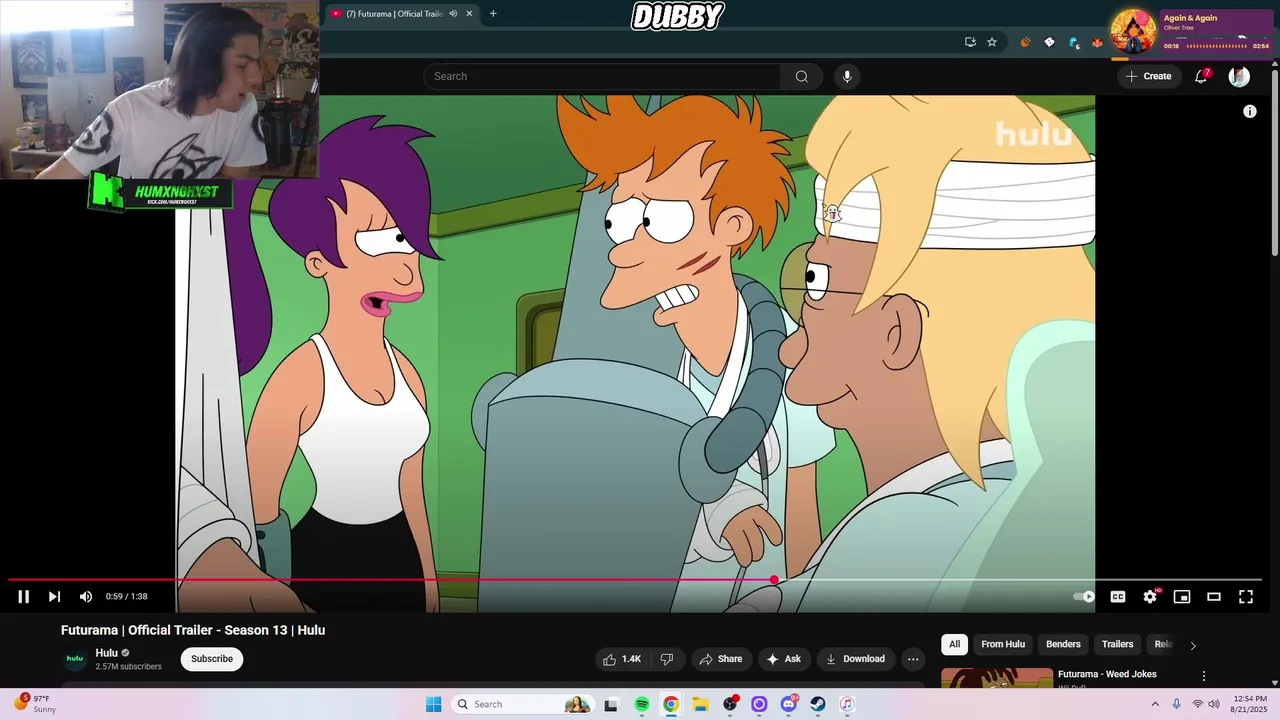1280x720 pixels.
Task: Open a new browser tab
Action: [493, 14]
